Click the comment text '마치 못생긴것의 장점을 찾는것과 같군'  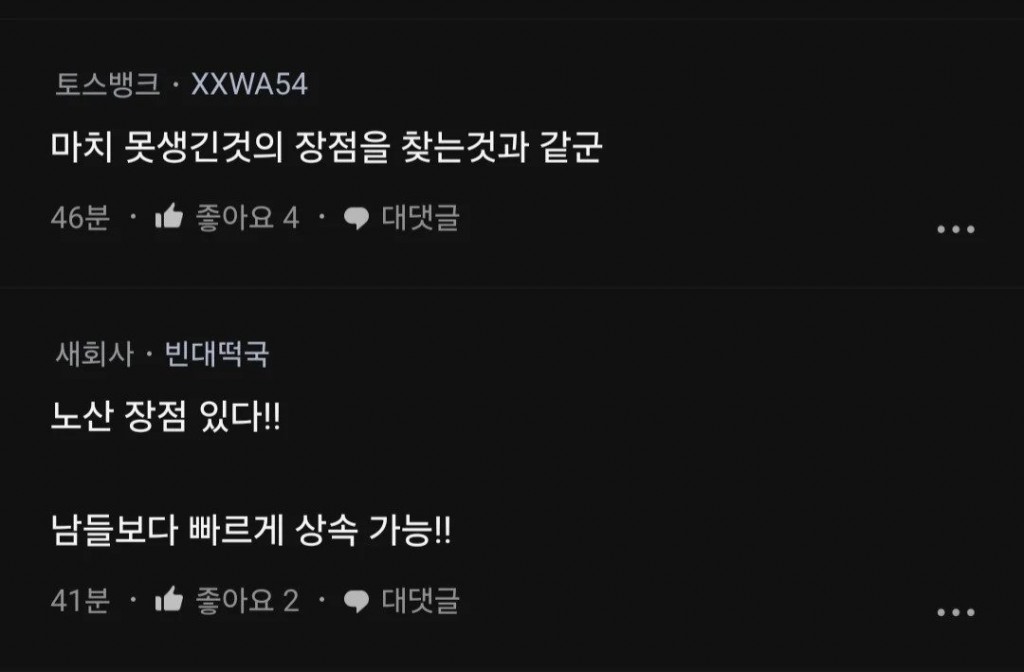[327, 148]
